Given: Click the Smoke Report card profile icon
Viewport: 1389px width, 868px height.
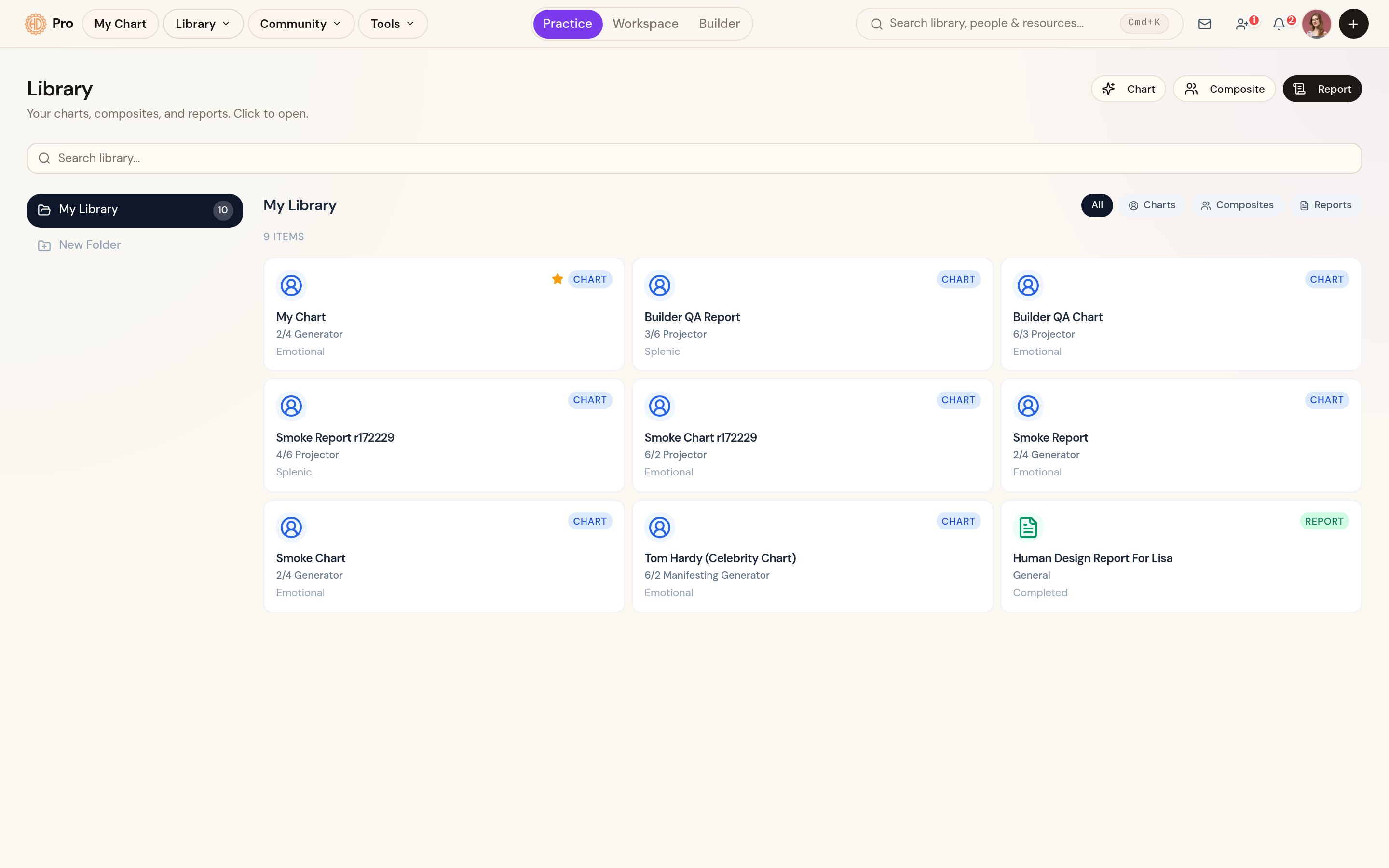Looking at the screenshot, I should tap(1028, 406).
